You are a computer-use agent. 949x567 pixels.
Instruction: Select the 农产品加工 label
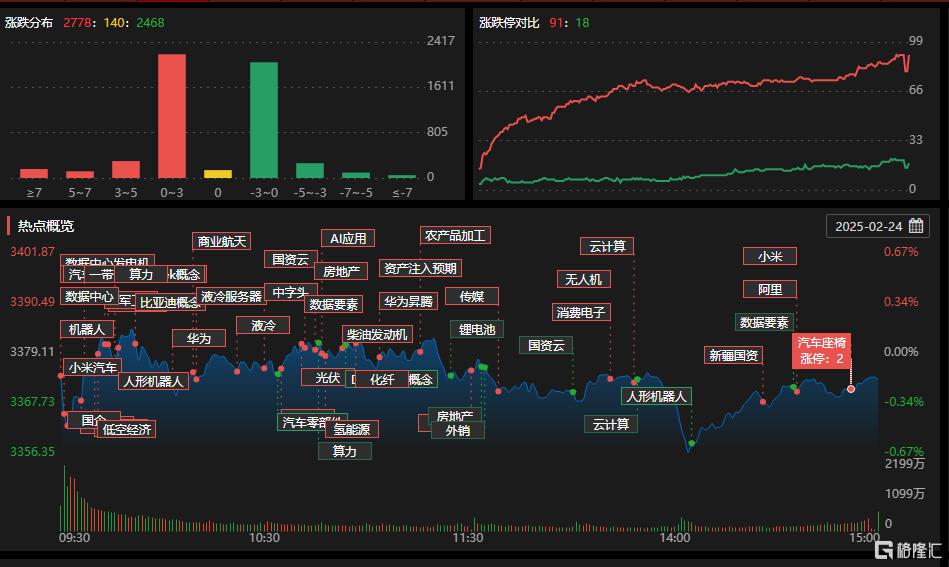455,235
